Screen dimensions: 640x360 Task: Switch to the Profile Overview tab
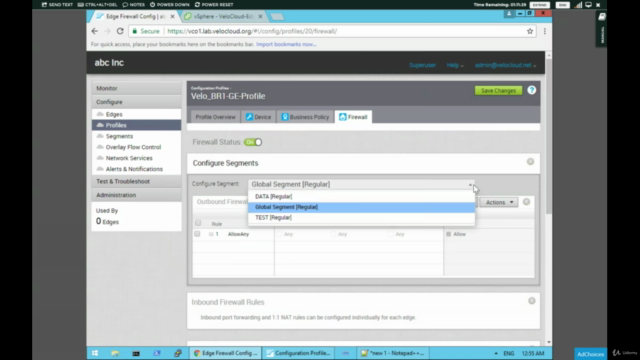point(215,117)
